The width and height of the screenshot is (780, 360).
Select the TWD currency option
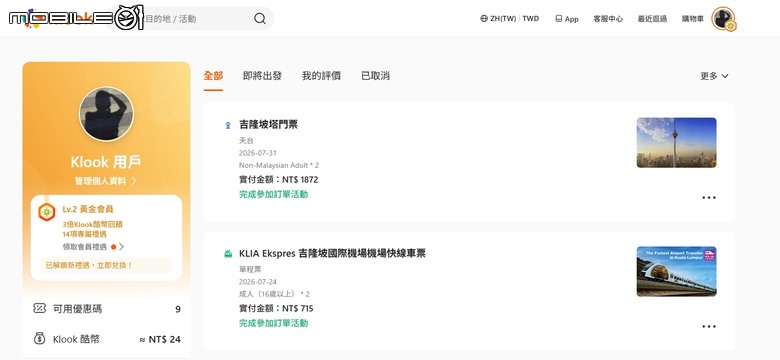pos(531,19)
